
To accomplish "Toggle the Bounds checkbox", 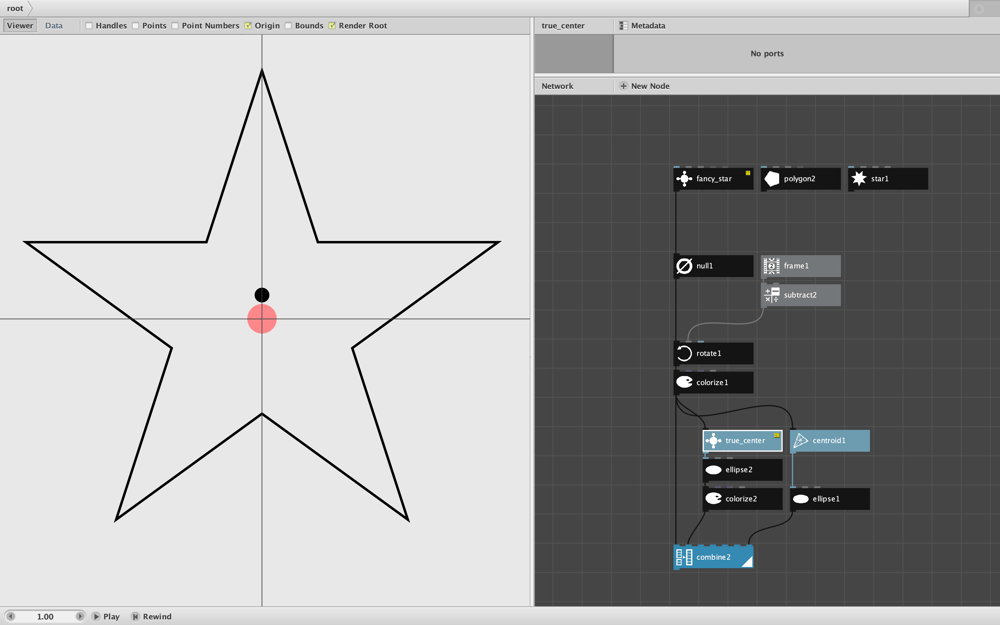I will pyautogui.click(x=288, y=26).
